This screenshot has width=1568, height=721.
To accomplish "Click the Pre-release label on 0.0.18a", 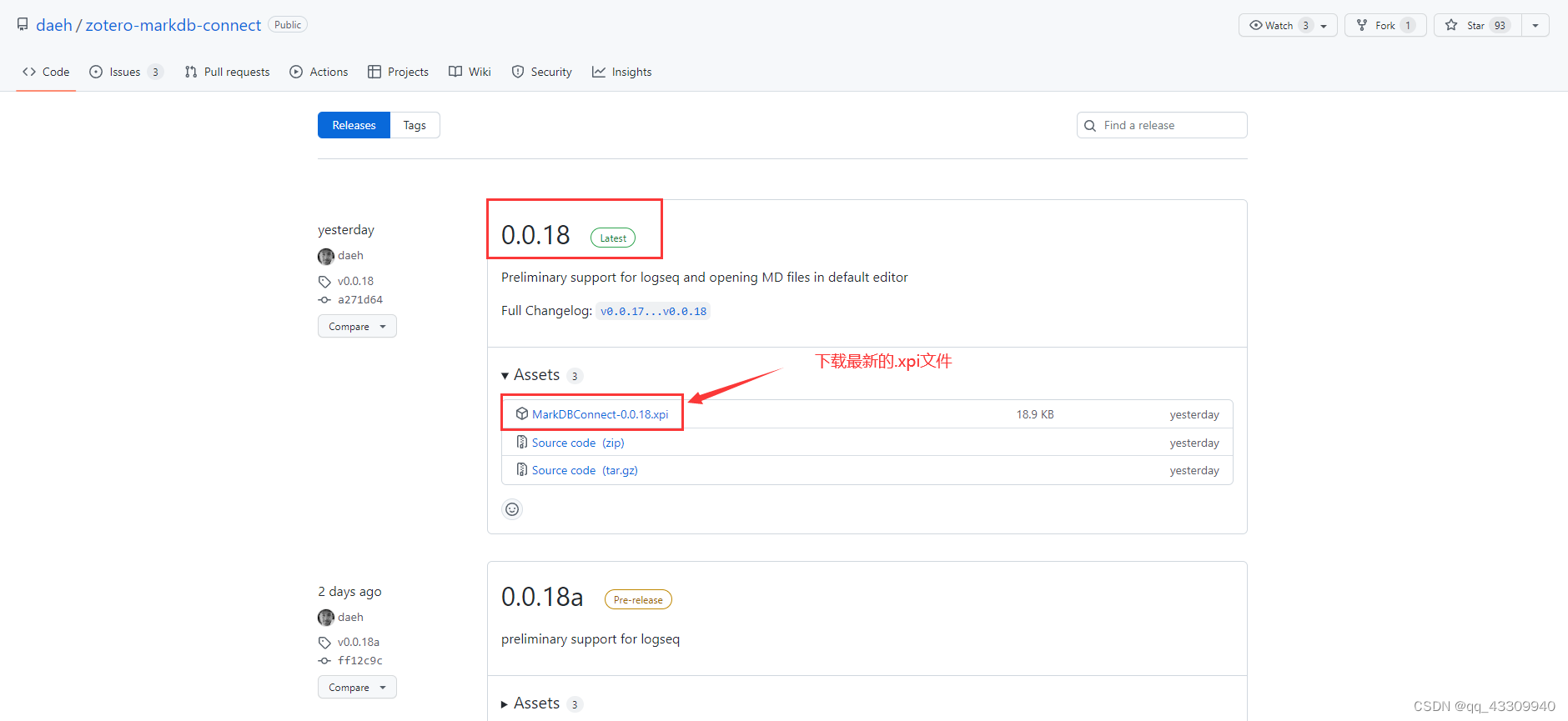I will point(638,599).
